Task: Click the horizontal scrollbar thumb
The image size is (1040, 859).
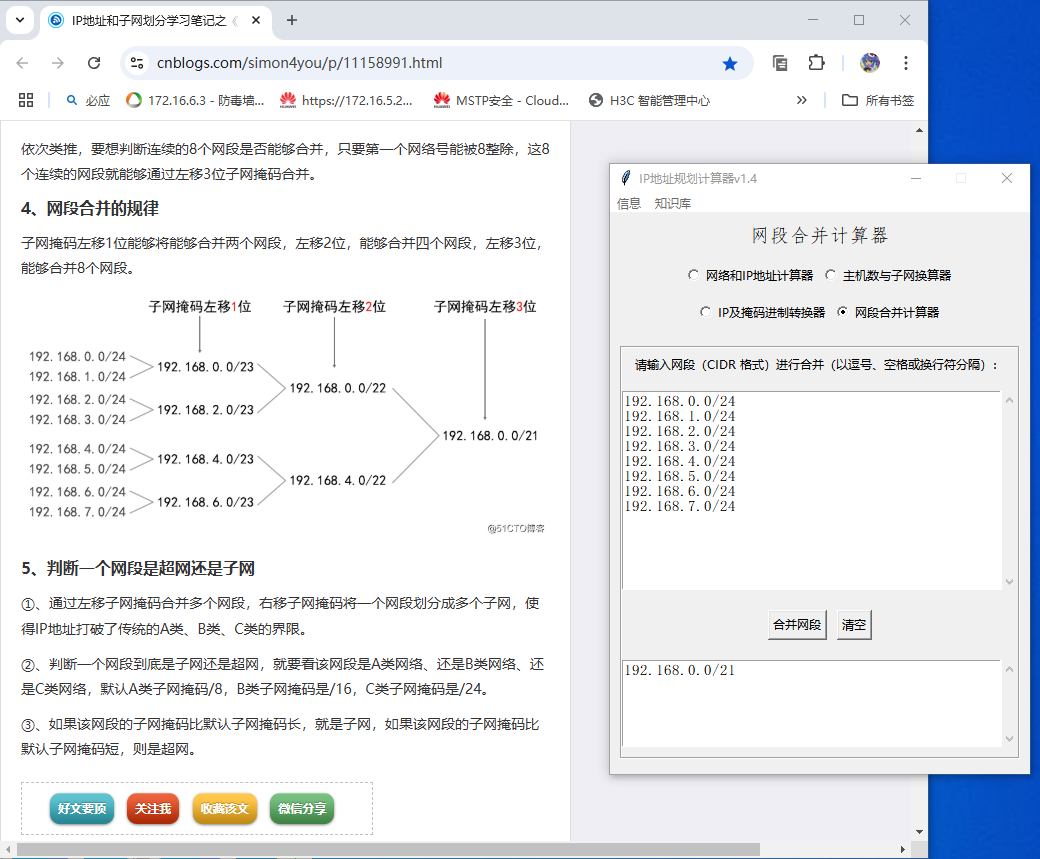Action: pyautogui.click(x=388, y=850)
